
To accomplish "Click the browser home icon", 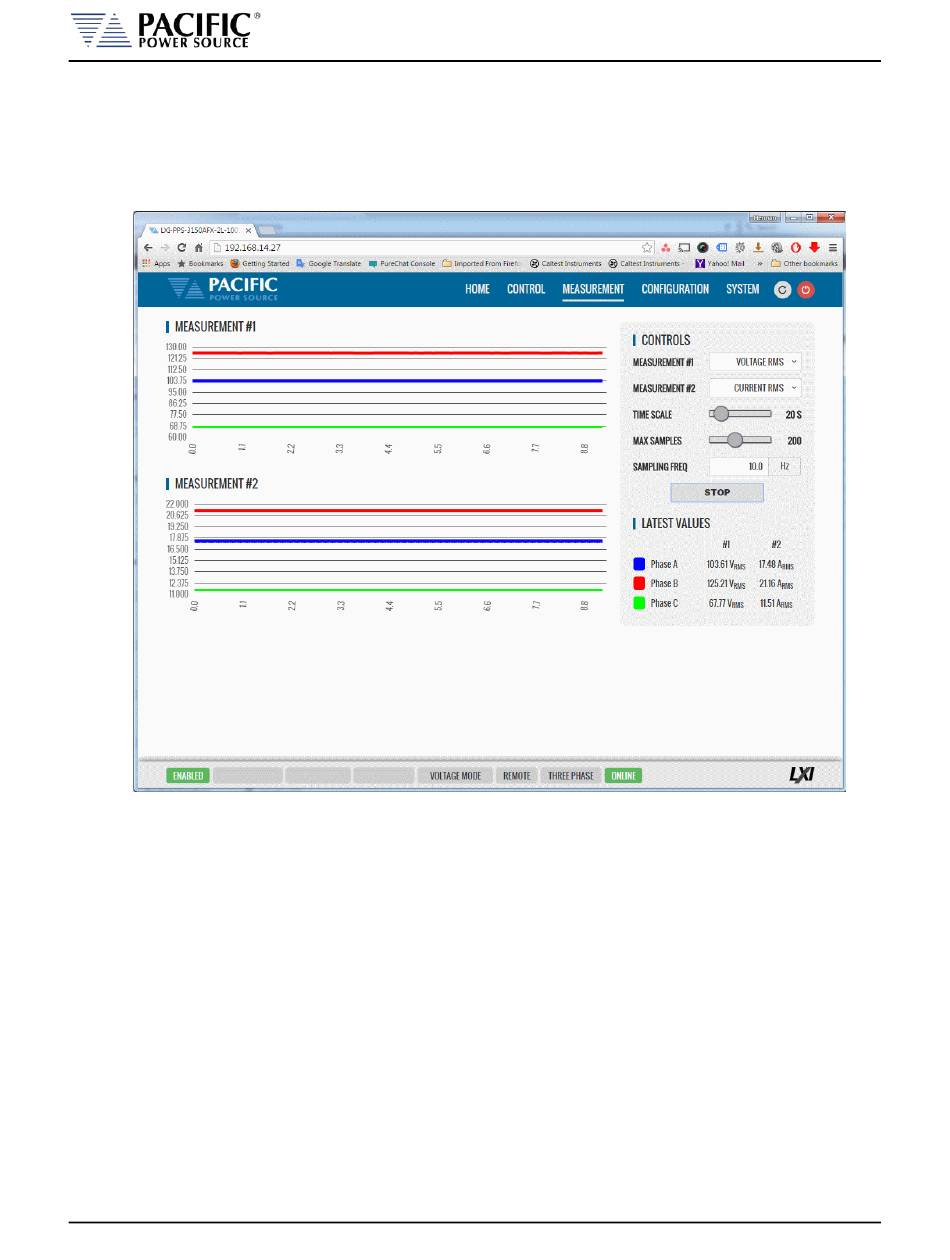I will [199, 247].
